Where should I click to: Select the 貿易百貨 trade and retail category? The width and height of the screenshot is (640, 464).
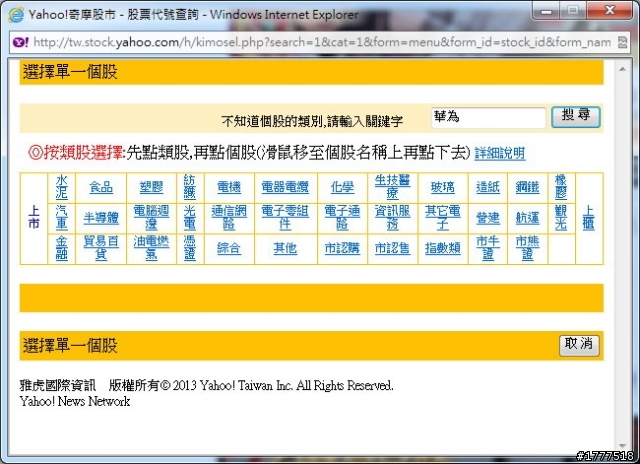(101, 248)
